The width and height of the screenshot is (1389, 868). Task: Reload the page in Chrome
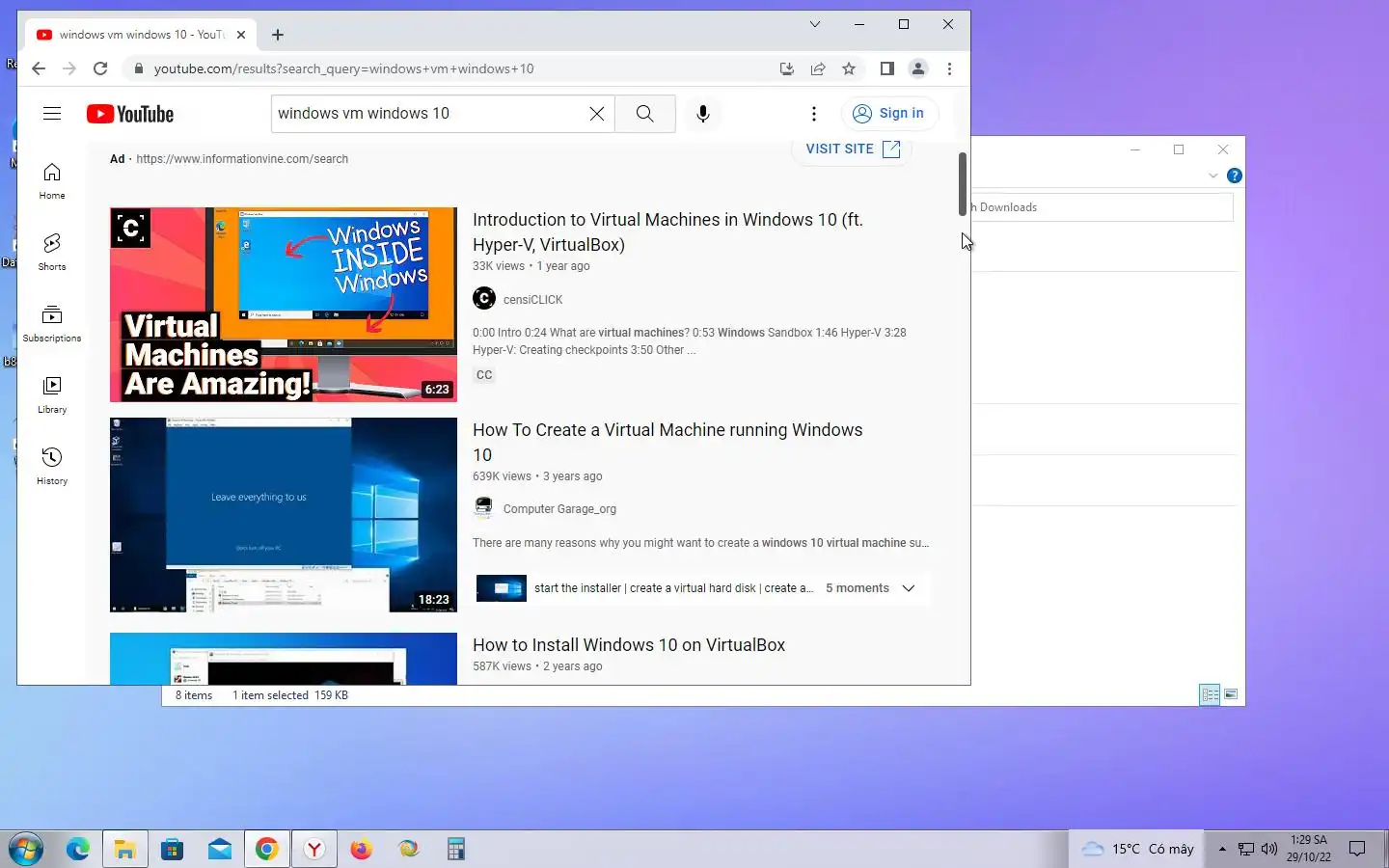[x=100, y=68]
